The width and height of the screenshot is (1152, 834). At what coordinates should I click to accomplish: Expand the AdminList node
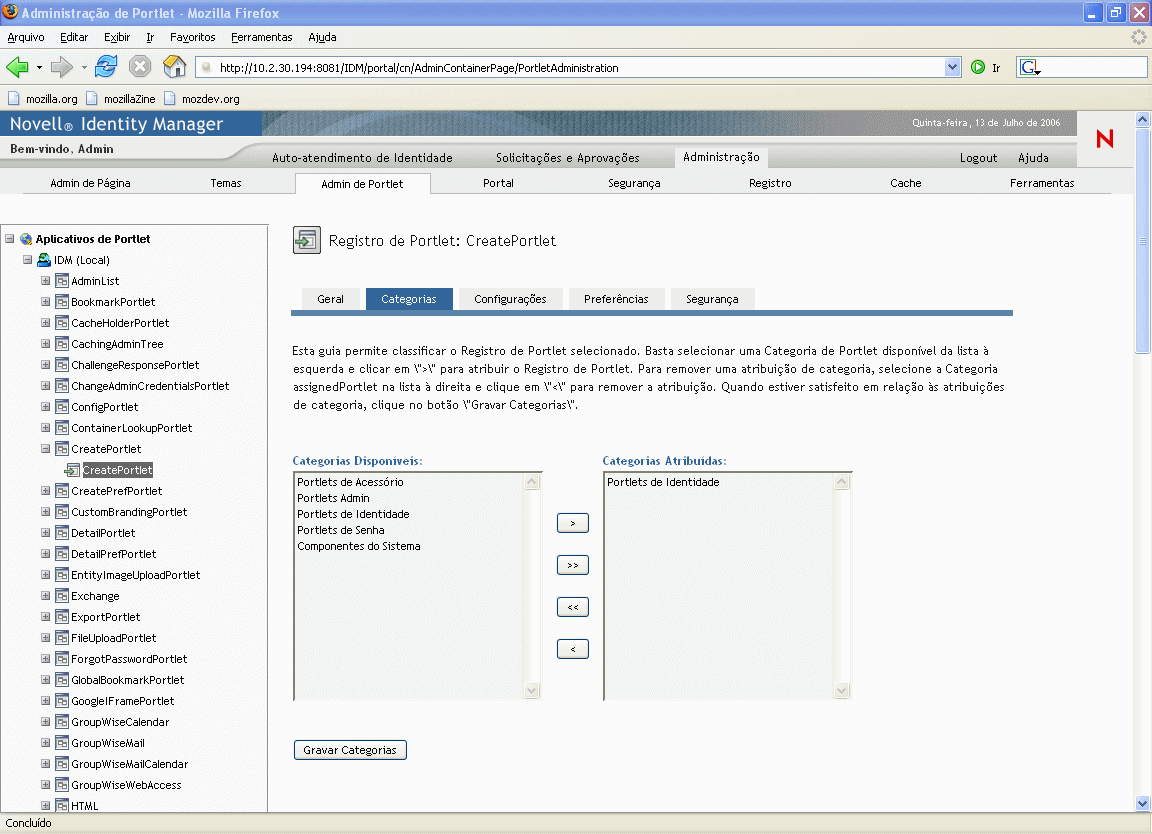point(46,281)
